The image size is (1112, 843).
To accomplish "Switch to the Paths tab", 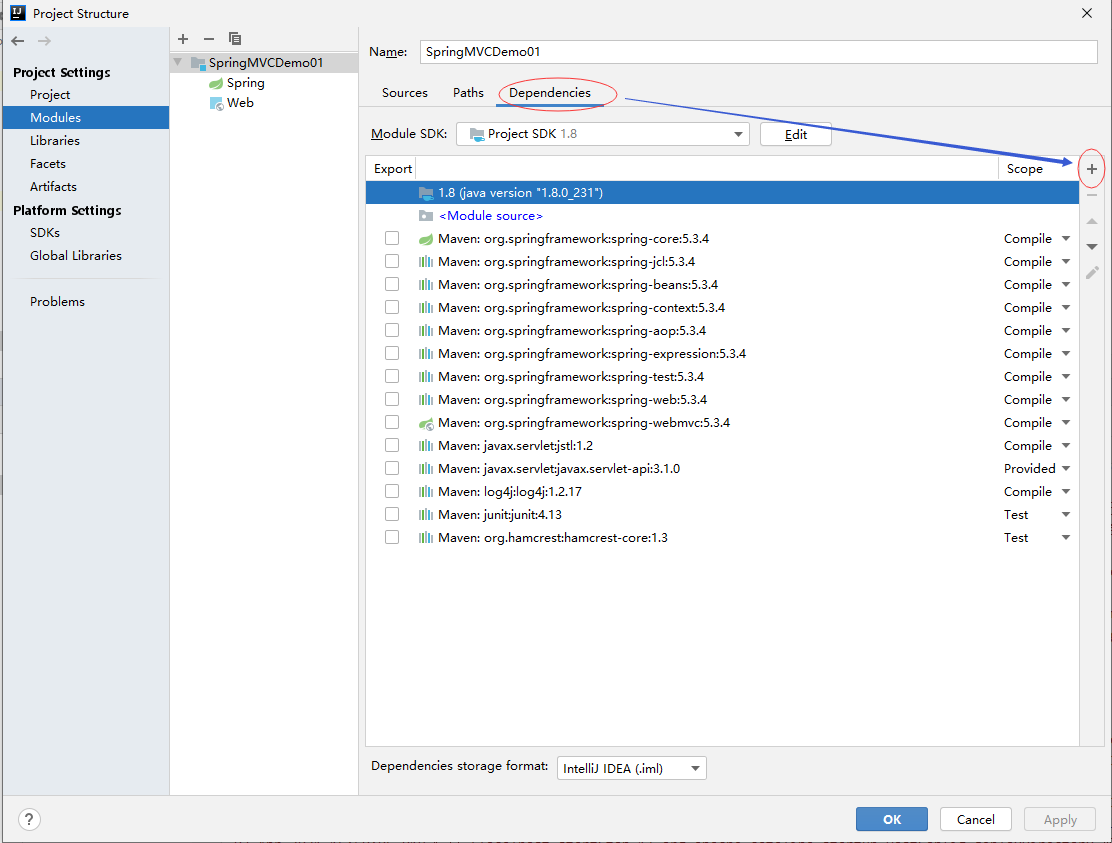I will click(468, 93).
